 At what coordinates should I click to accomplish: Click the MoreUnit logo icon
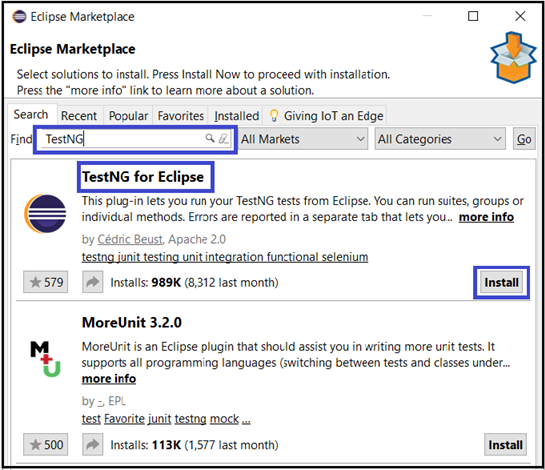coord(45,359)
